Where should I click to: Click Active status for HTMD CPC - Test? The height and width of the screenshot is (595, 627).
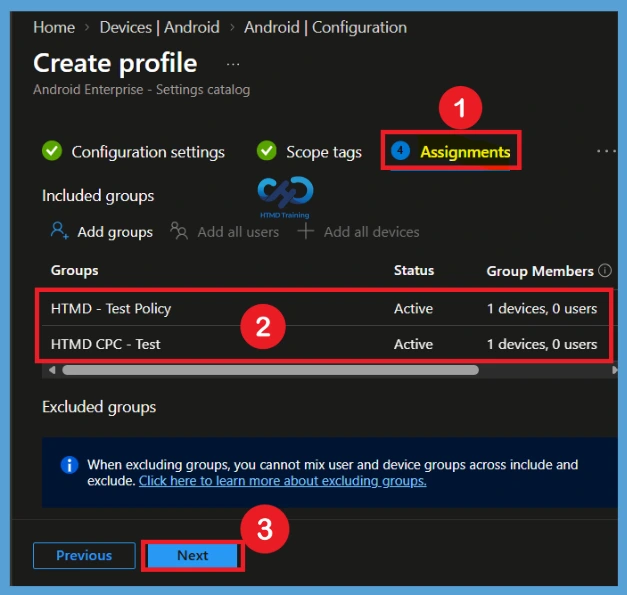coord(413,344)
